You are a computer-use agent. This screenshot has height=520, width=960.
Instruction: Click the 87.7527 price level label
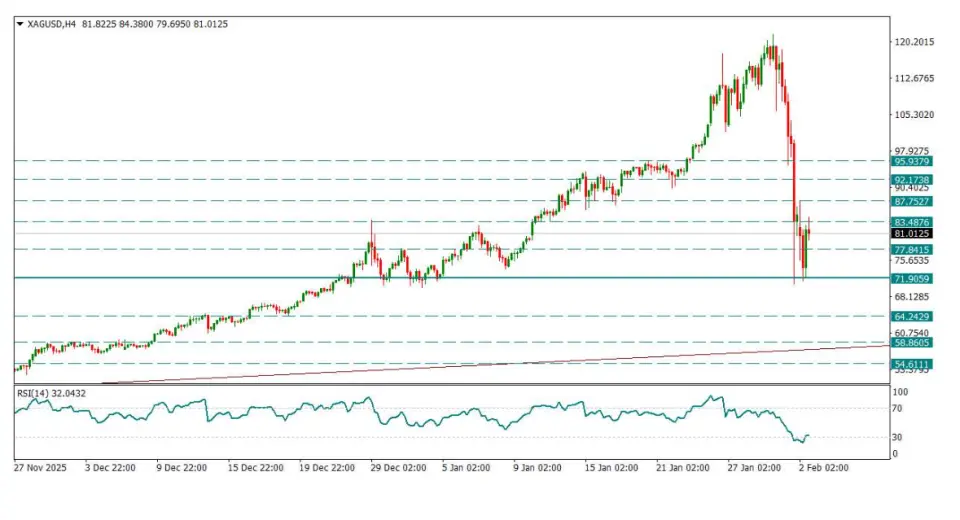(x=912, y=201)
